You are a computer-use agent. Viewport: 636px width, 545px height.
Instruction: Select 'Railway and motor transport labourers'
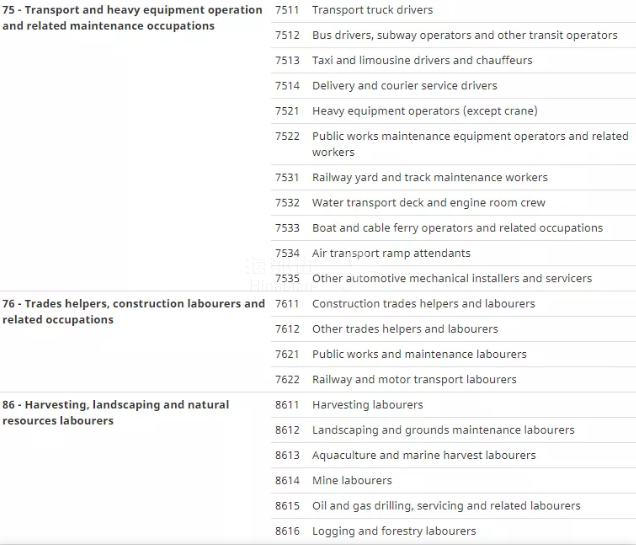414,380
